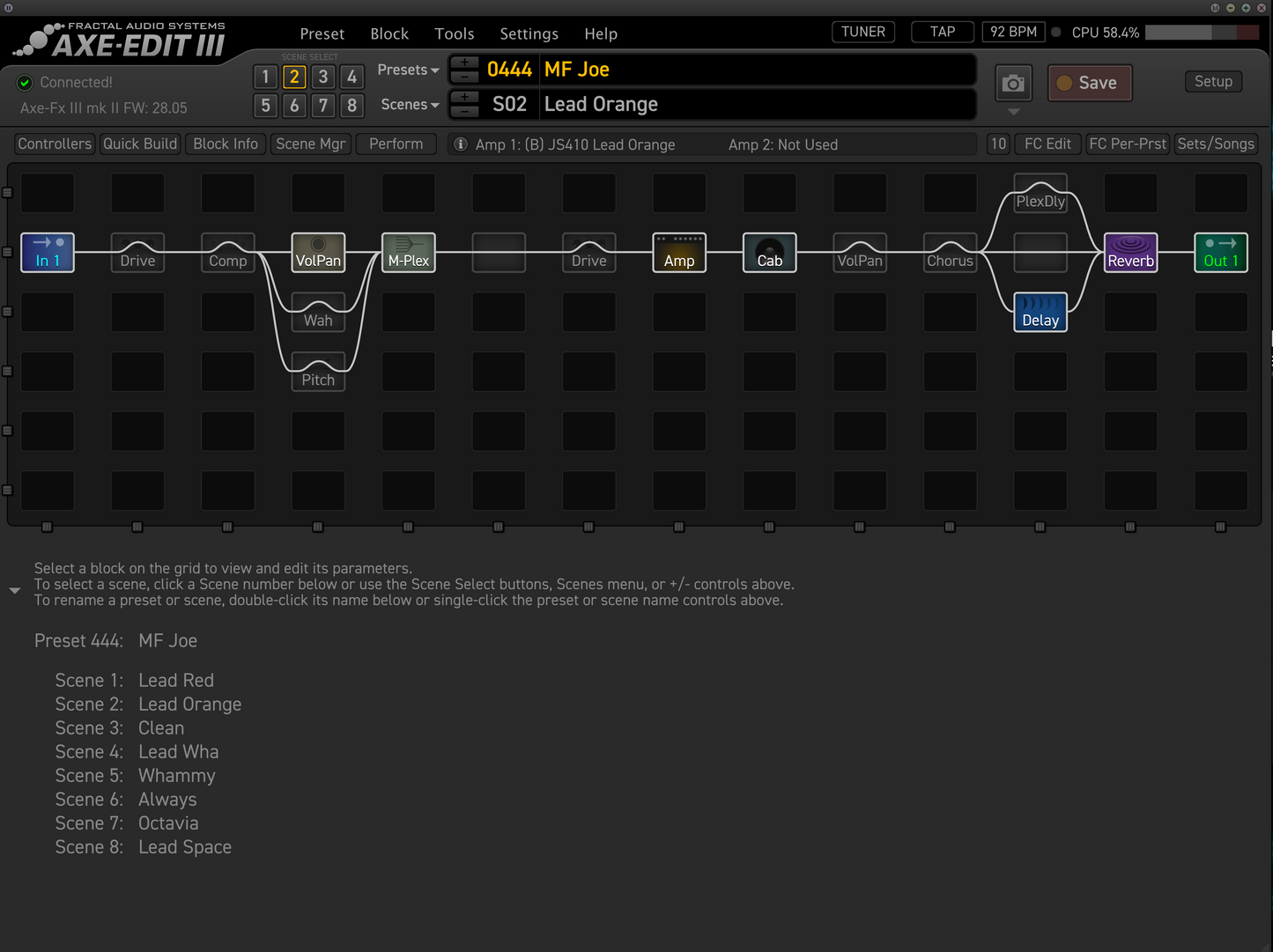Enable the bypassed Wah block

click(318, 313)
